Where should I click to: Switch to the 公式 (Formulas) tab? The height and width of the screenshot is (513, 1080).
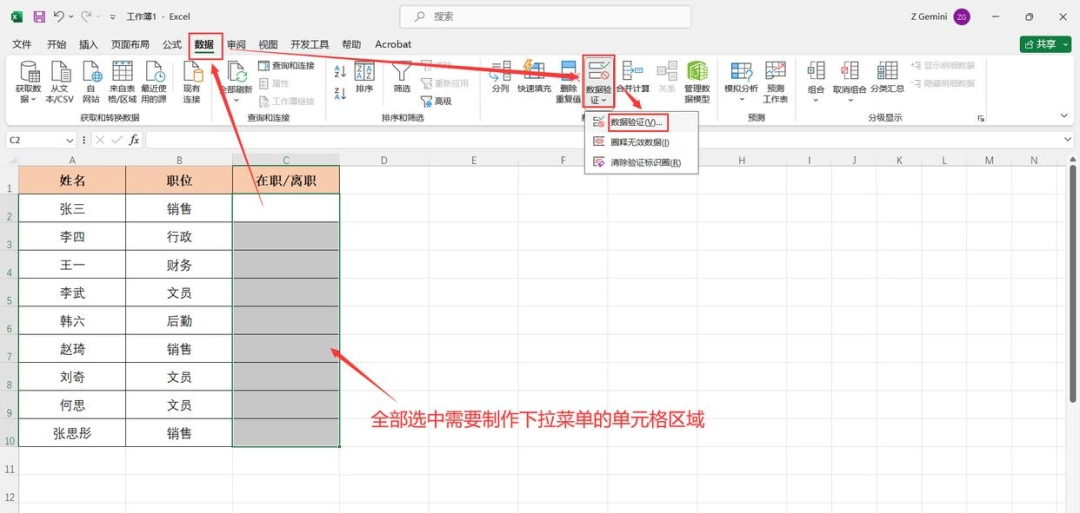pyautogui.click(x=172, y=44)
